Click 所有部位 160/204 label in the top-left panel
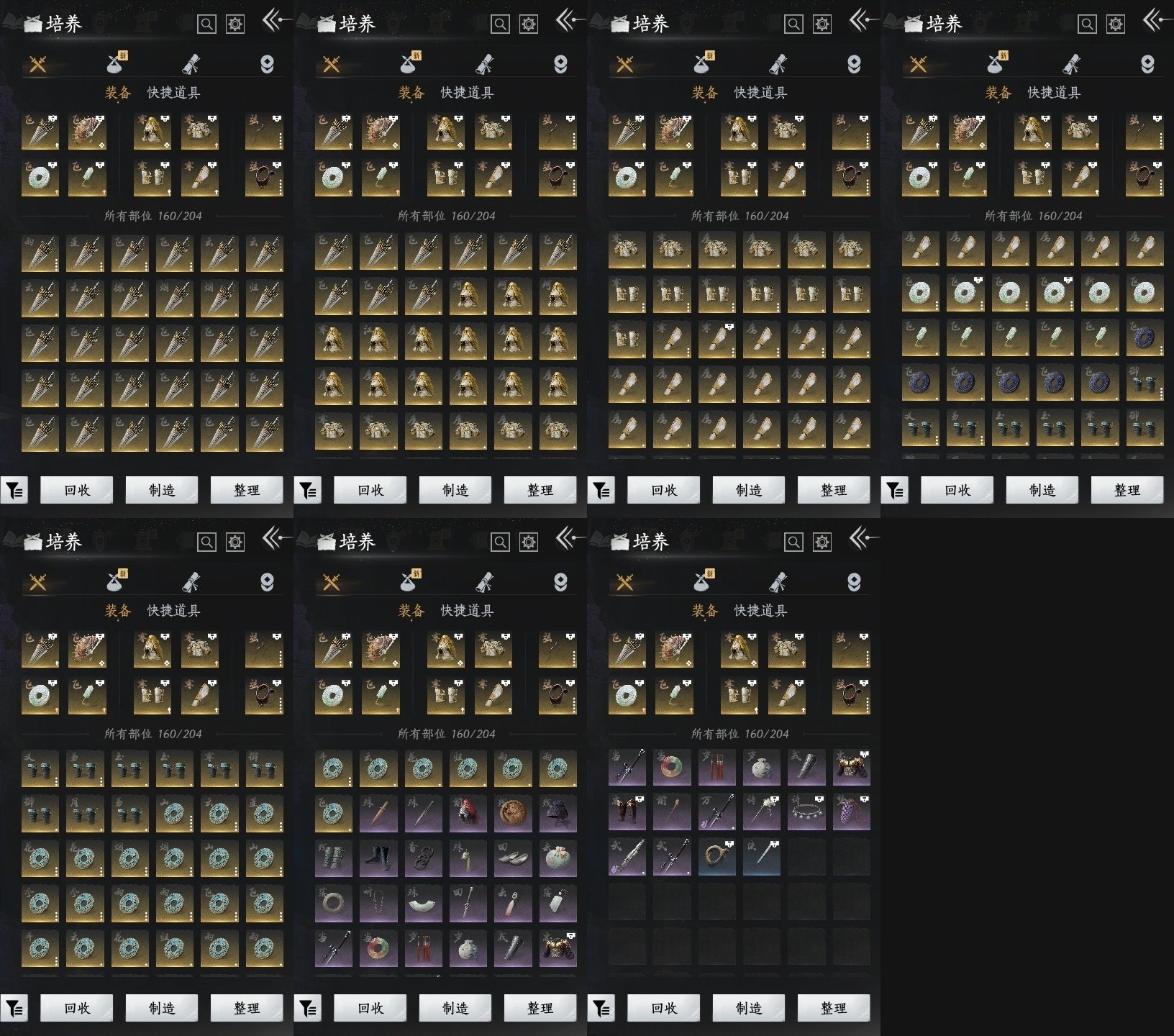The height and width of the screenshot is (1036, 1174). pyautogui.click(x=153, y=216)
